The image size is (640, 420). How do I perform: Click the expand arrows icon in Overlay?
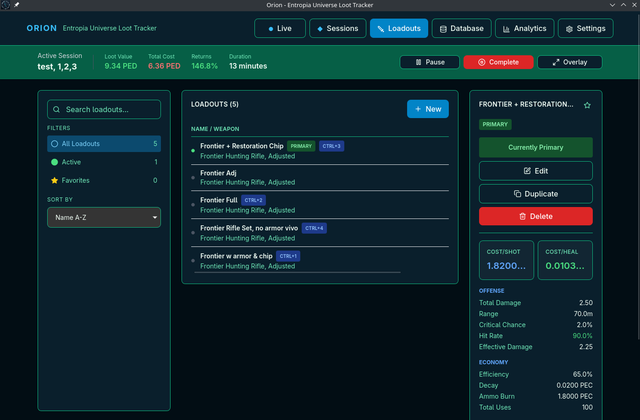[x=556, y=62]
